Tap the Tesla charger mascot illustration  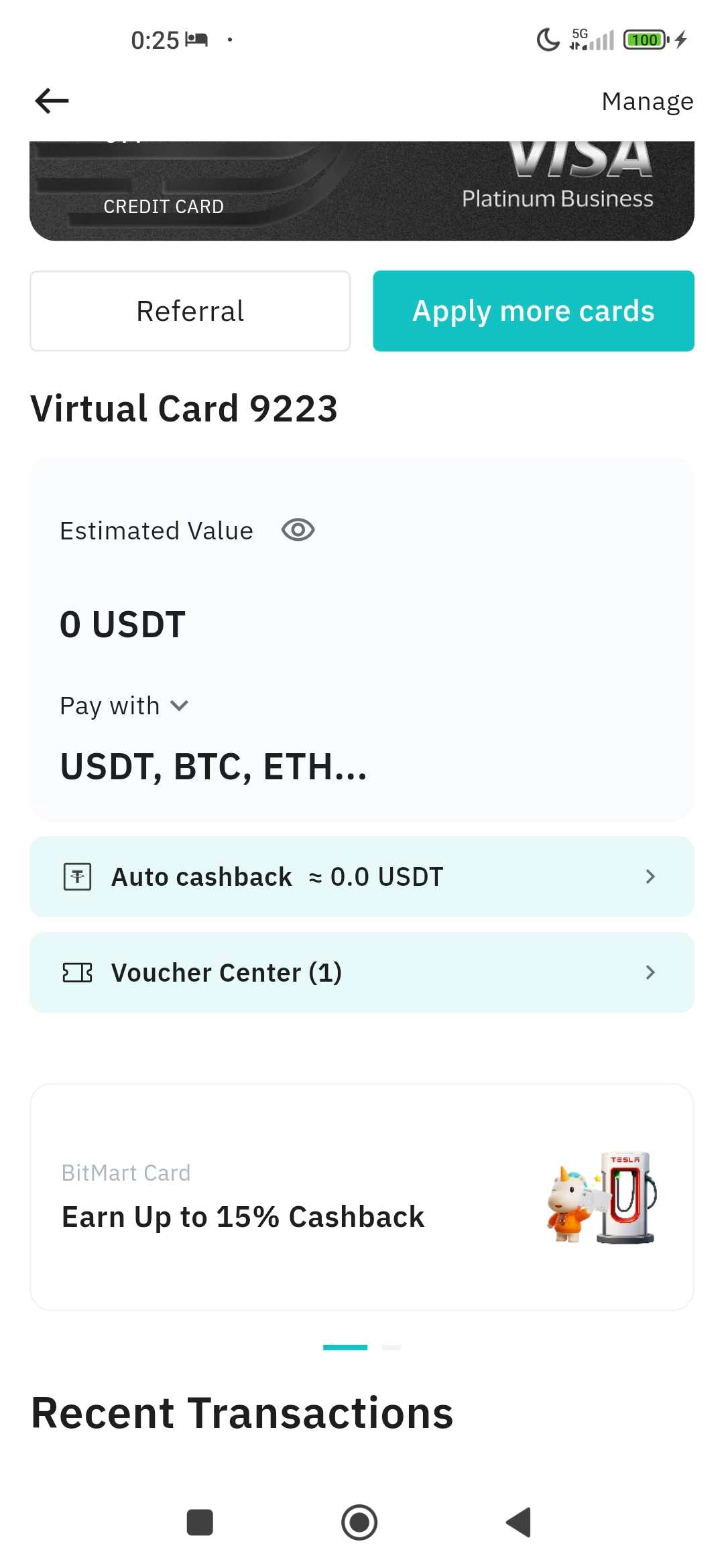(x=602, y=1197)
